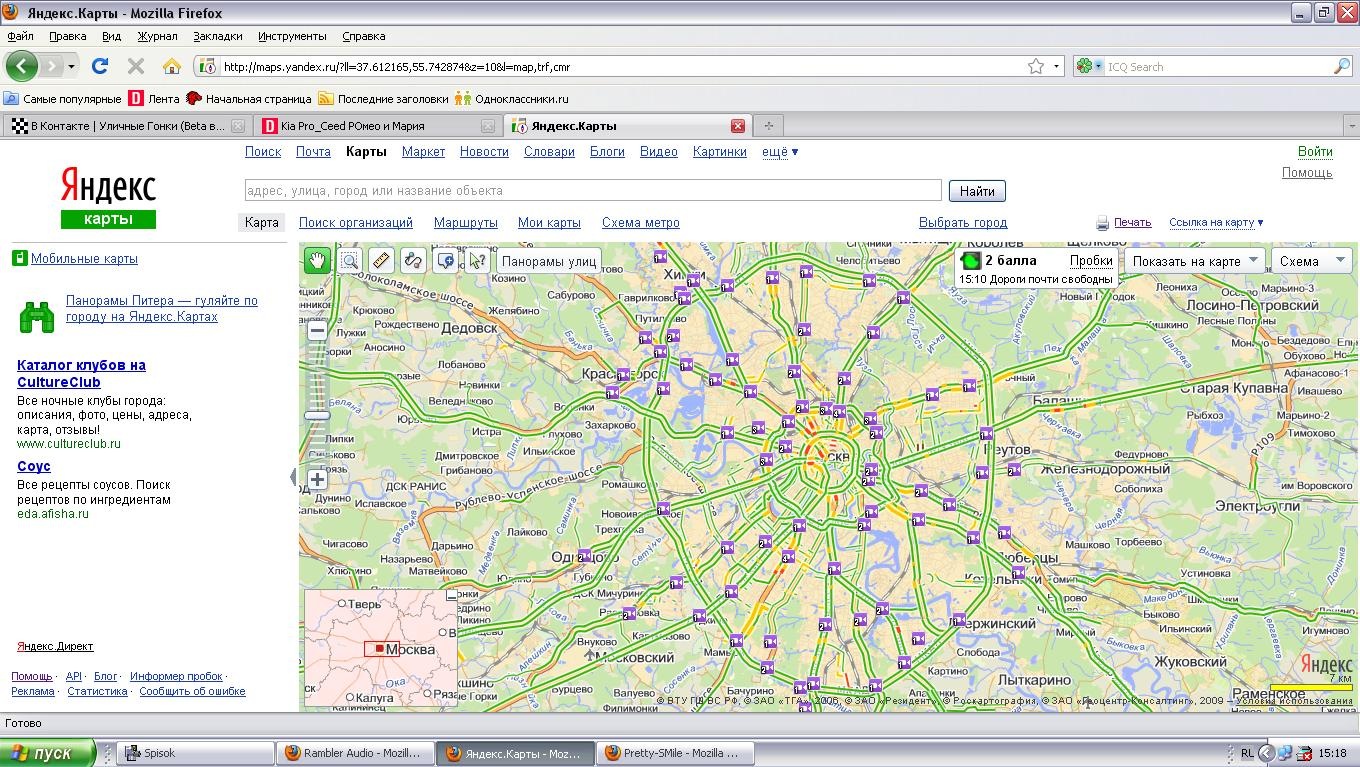Image resolution: width=1360 pixels, height=767 pixels.
Task: Open the Маршруты tab
Action: tap(466, 223)
